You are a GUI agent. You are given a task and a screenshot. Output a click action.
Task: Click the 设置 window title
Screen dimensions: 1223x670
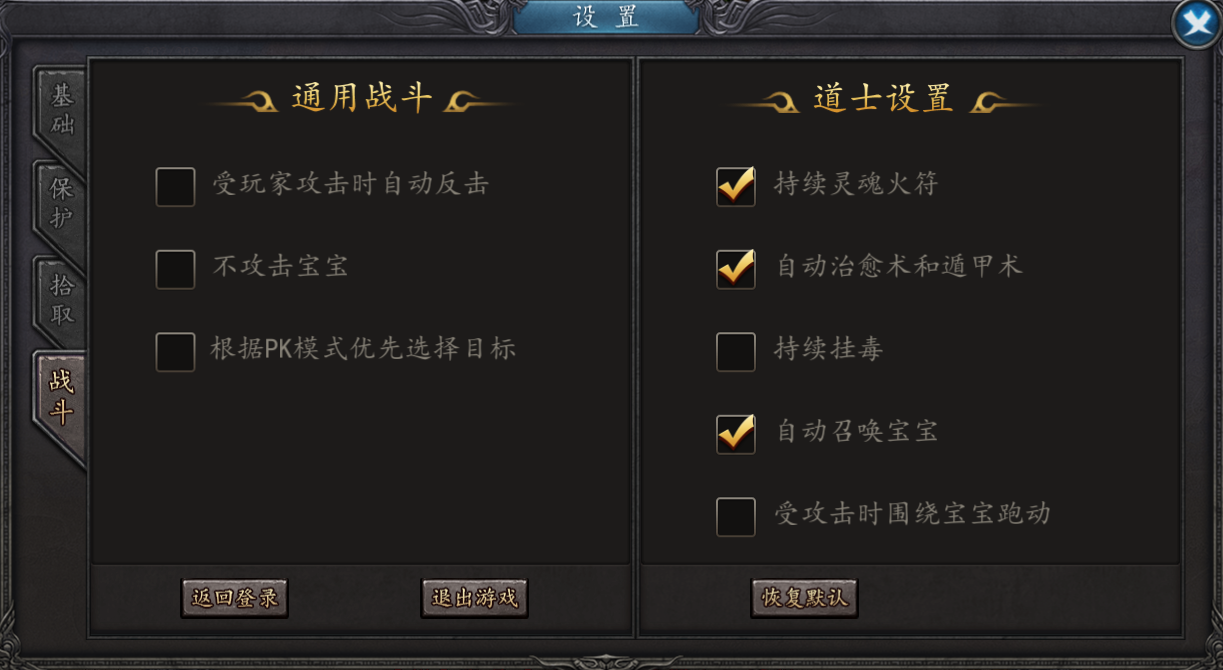tap(606, 17)
